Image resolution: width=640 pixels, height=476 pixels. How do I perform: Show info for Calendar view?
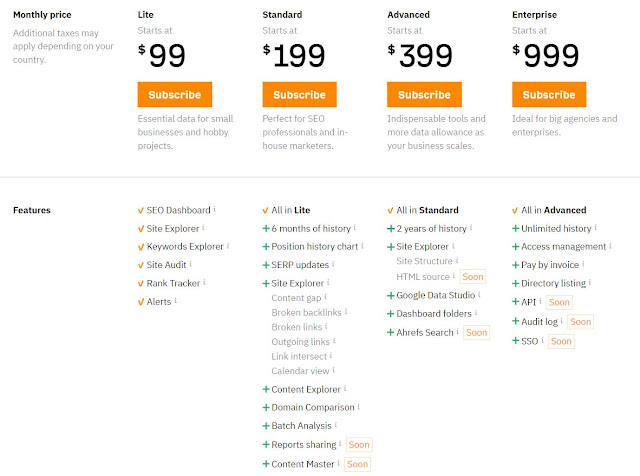click(x=333, y=370)
